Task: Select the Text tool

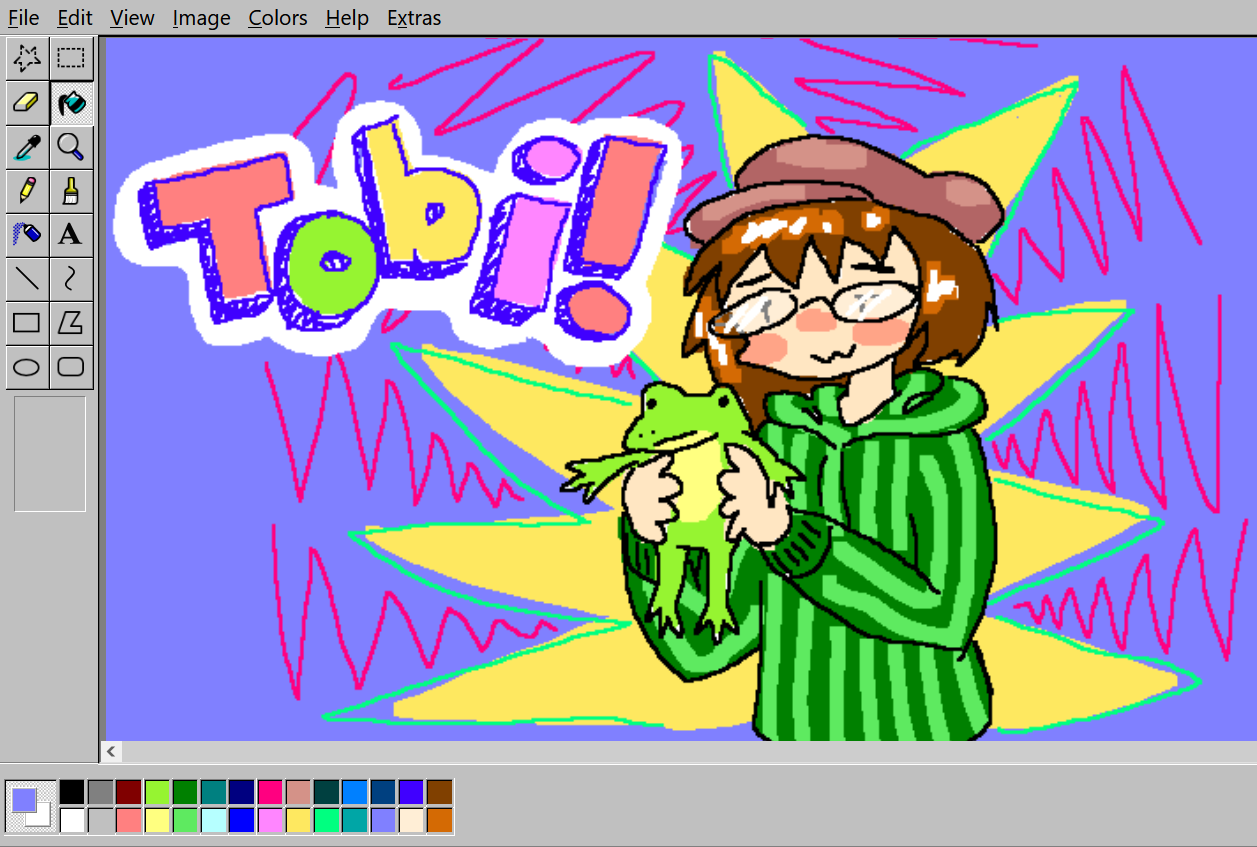Action: (x=71, y=235)
